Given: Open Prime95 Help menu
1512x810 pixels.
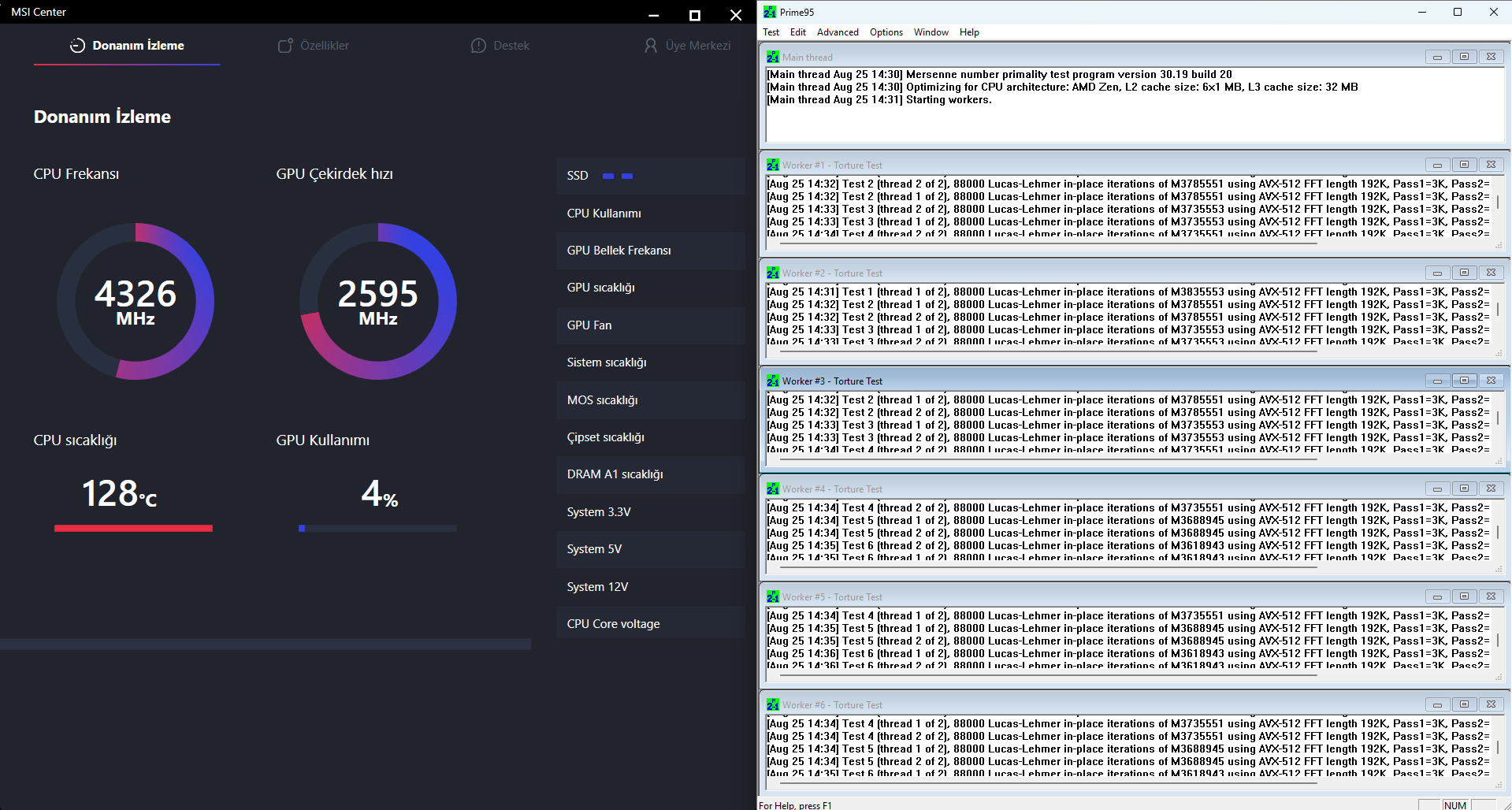Looking at the screenshot, I should pos(969,32).
